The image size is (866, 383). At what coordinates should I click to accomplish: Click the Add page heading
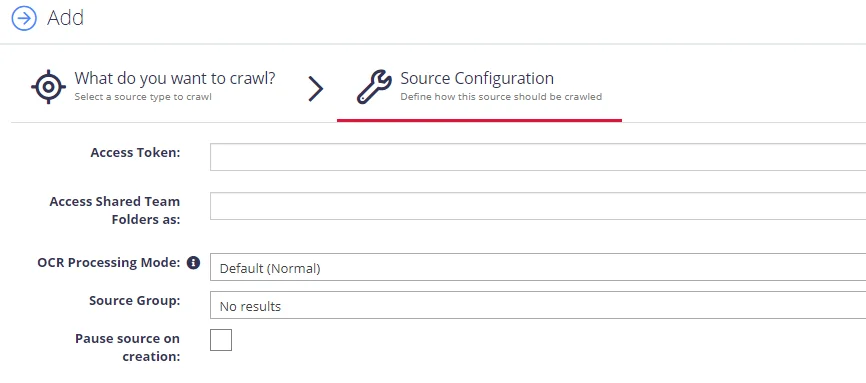click(x=65, y=18)
